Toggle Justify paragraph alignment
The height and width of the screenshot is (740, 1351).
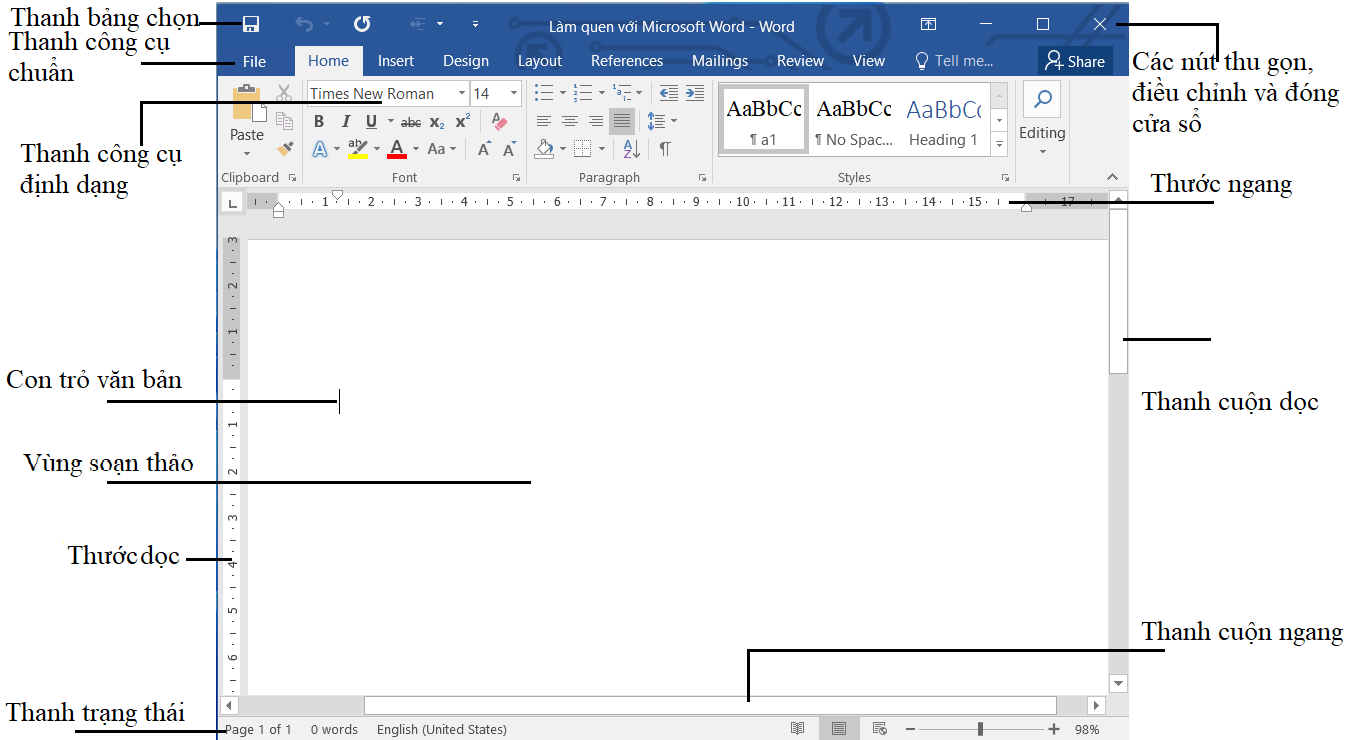point(621,121)
